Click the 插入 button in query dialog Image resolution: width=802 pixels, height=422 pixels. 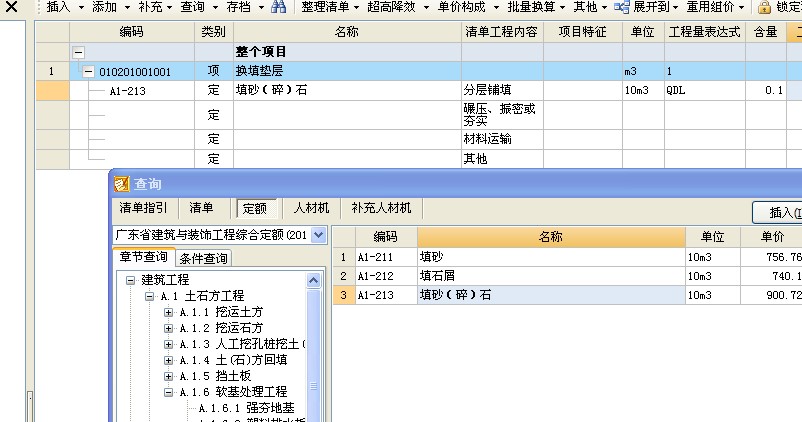coord(778,212)
